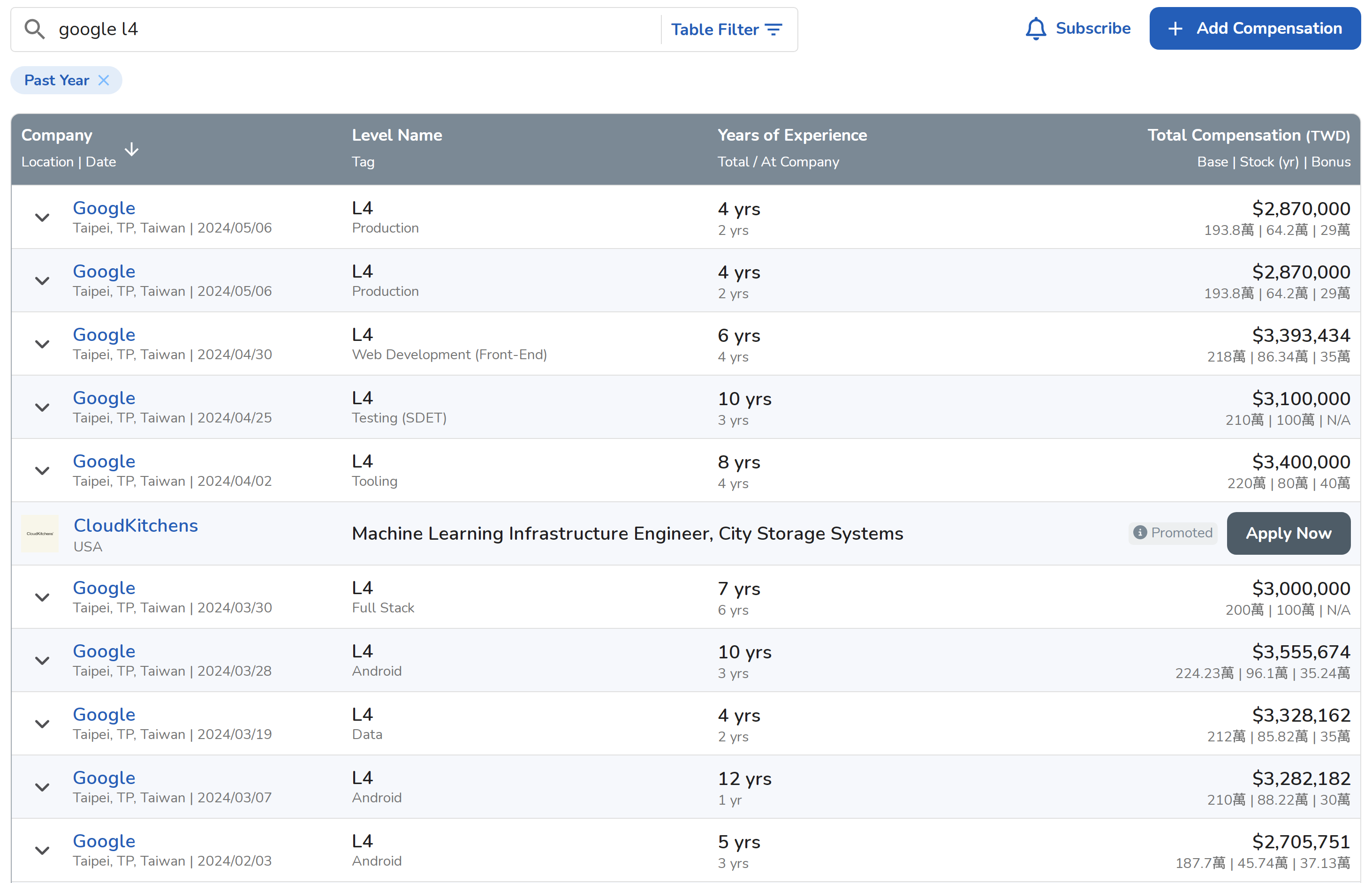The image size is (1372, 883).
Task: Click Total Compensation (TWD) column header
Action: (x=1249, y=136)
